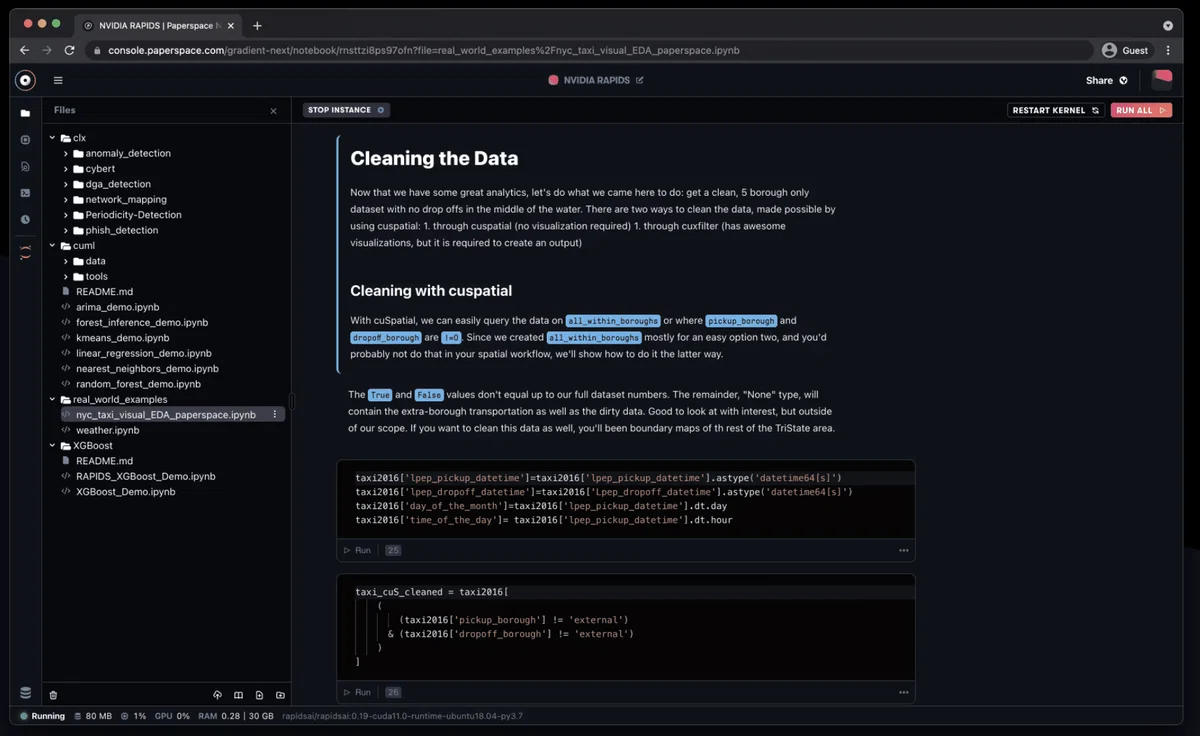The width and height of the screenshot is (1200, 736).
Task: Click the RAM 0.28 | 30 GB status
Action: point(236,716)
